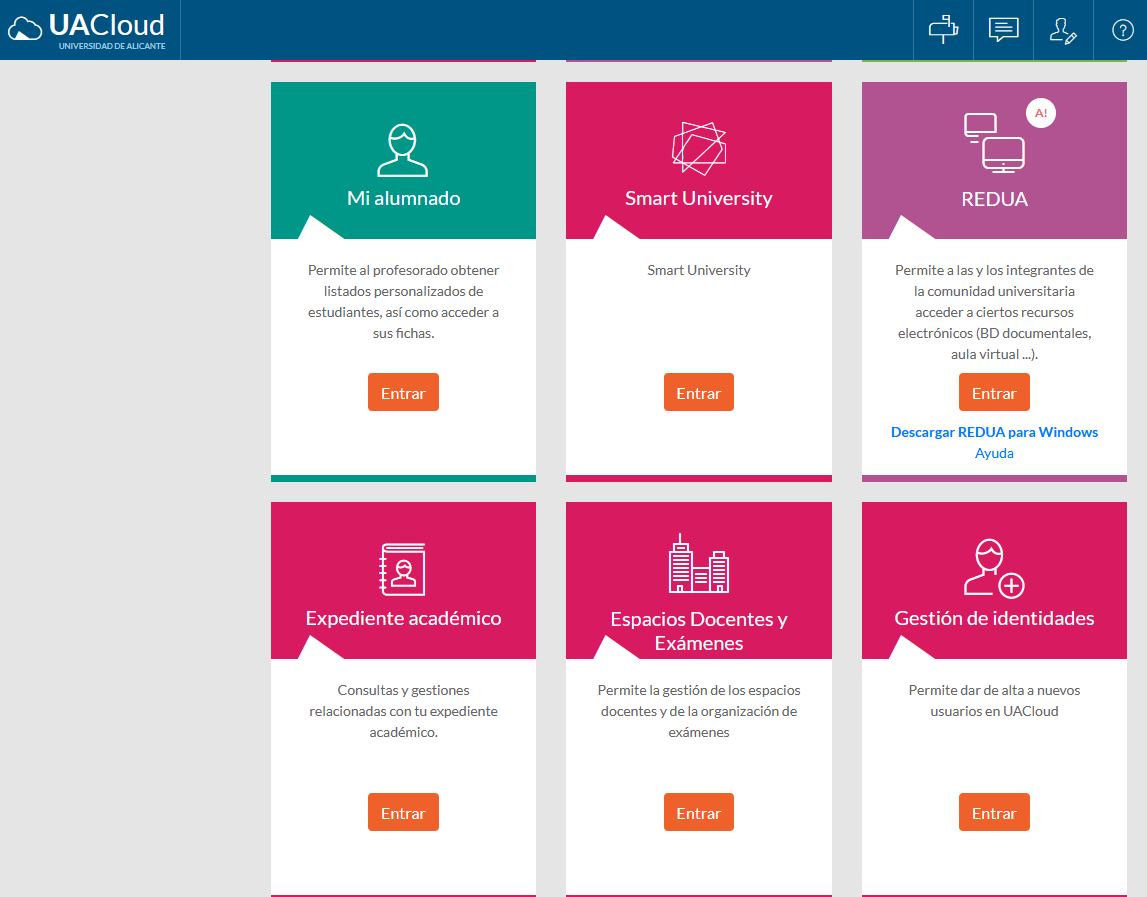1147x897 pixels.
Task: Click the Mi alumnado card title
Action: pyautogui.click(x=403, y=198)
